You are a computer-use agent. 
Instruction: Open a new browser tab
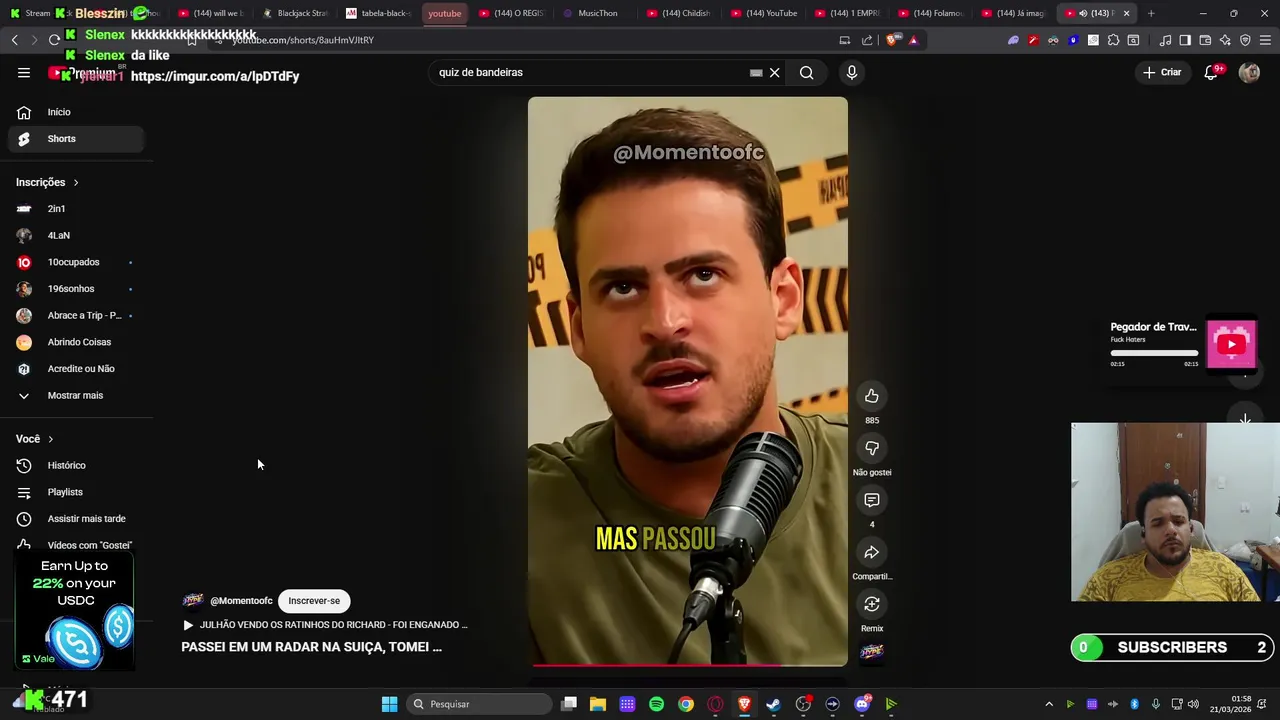[1151, 13]
